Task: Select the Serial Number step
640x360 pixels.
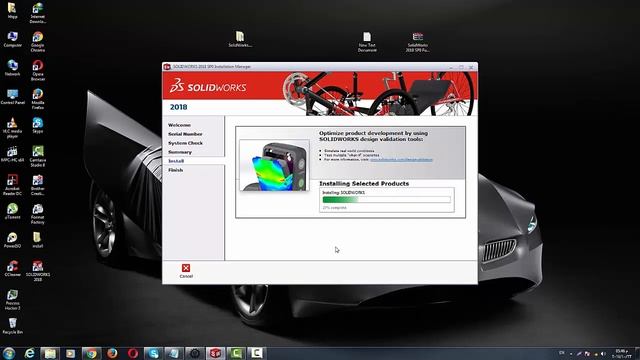Action: point(185,134)
